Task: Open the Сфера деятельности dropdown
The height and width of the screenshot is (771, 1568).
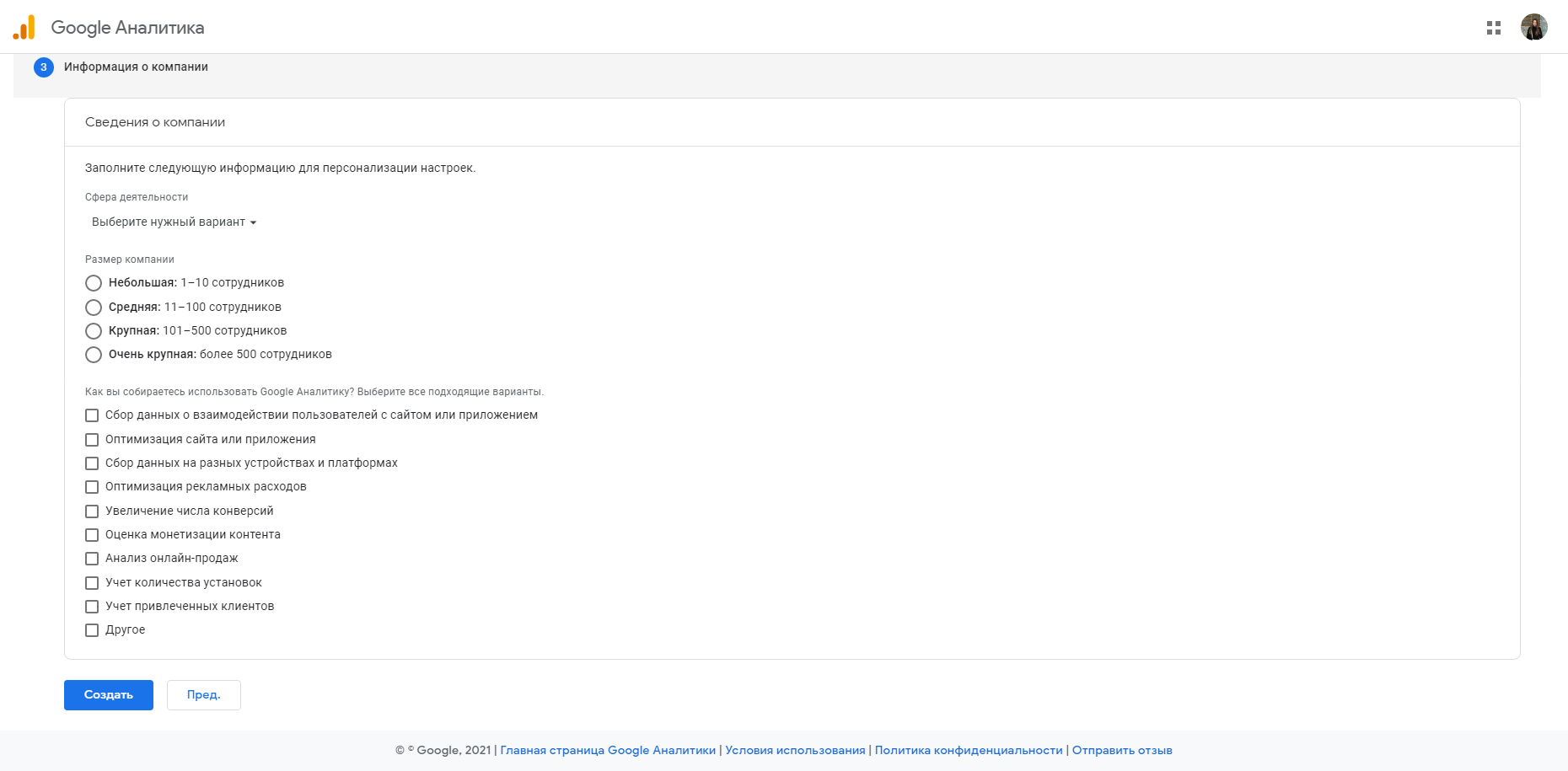Action: [x=175, y=222]
